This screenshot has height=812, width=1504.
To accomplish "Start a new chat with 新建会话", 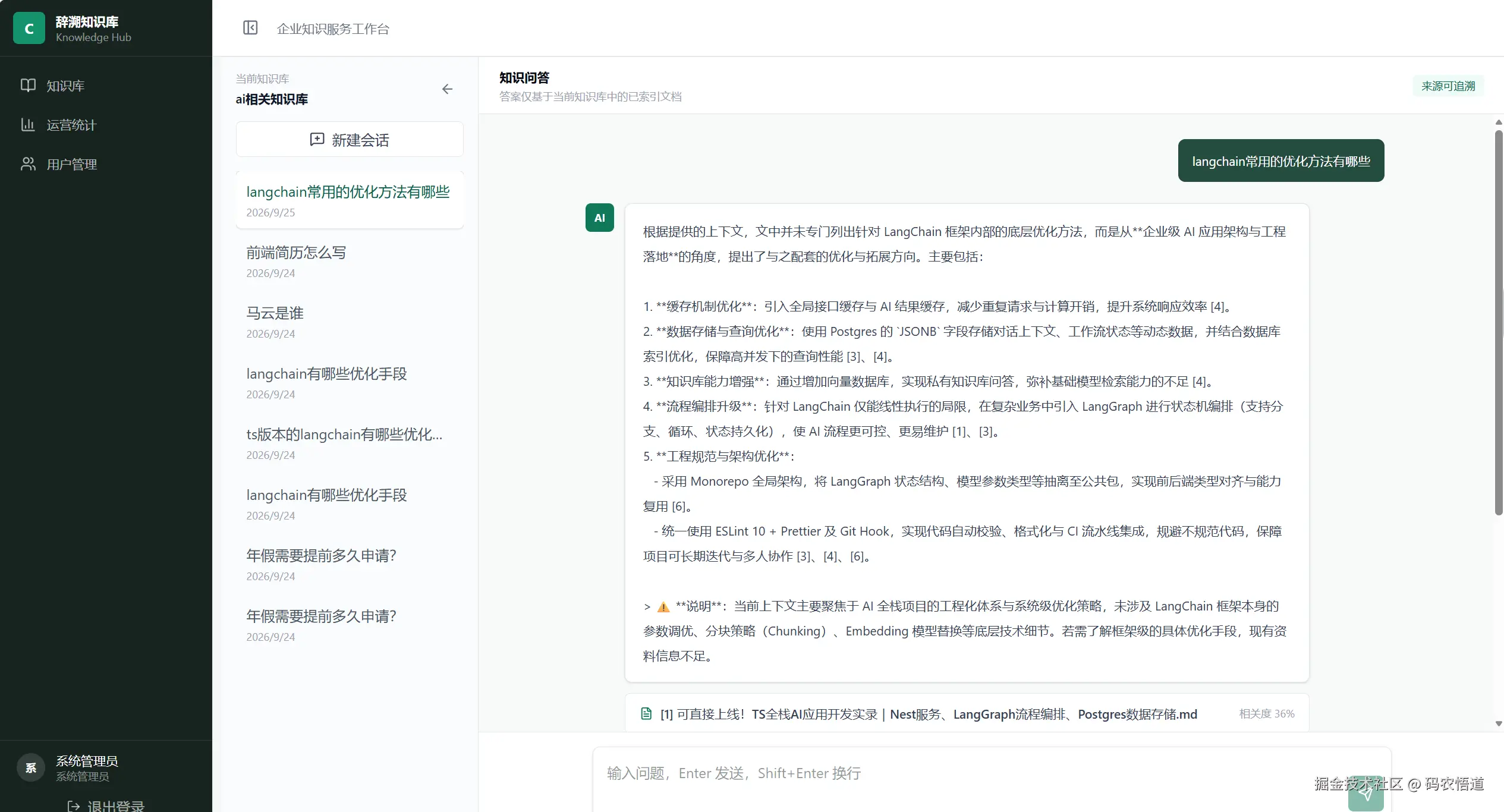I will (x=350, y=139).
